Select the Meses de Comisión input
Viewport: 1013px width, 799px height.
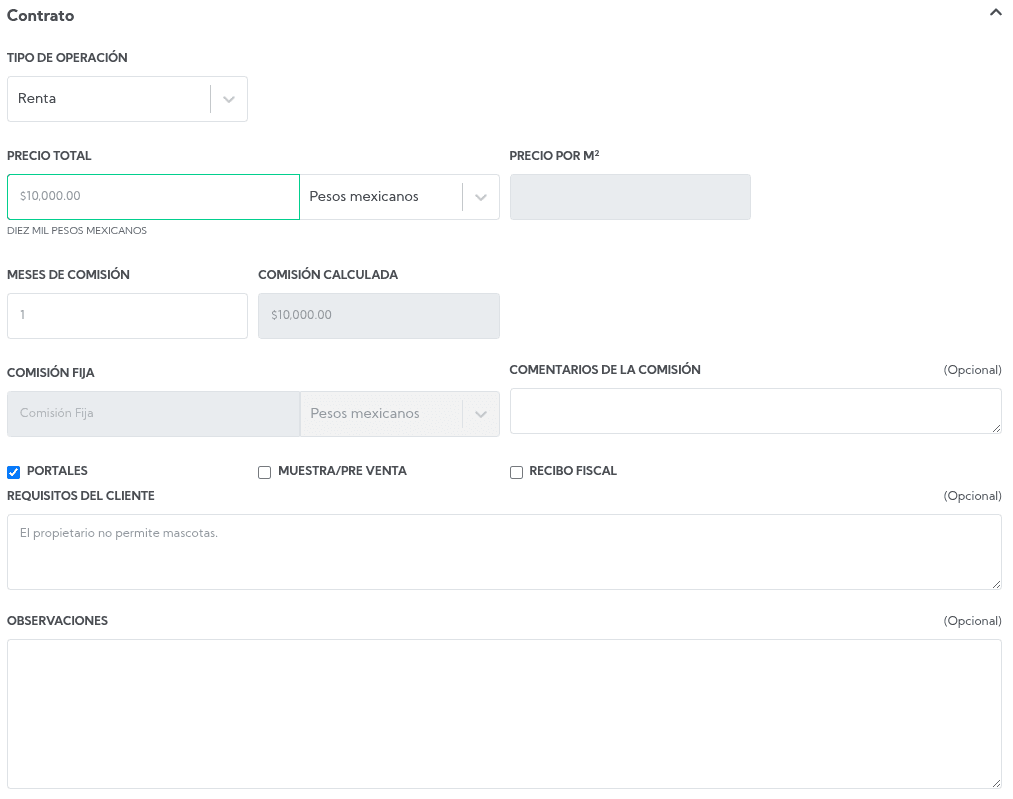(127, 316)
